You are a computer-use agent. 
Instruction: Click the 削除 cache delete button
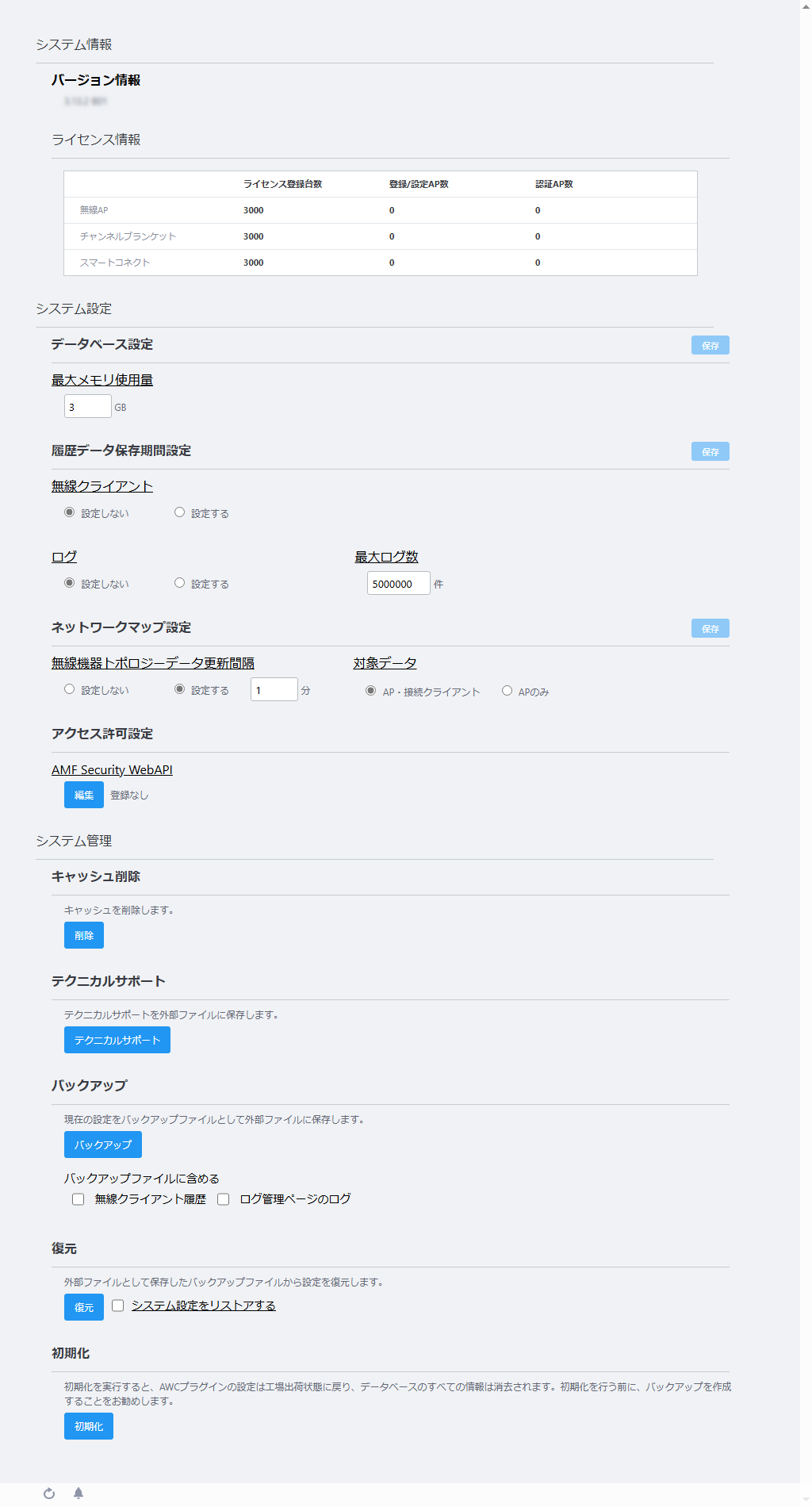(x=84, y=935)
